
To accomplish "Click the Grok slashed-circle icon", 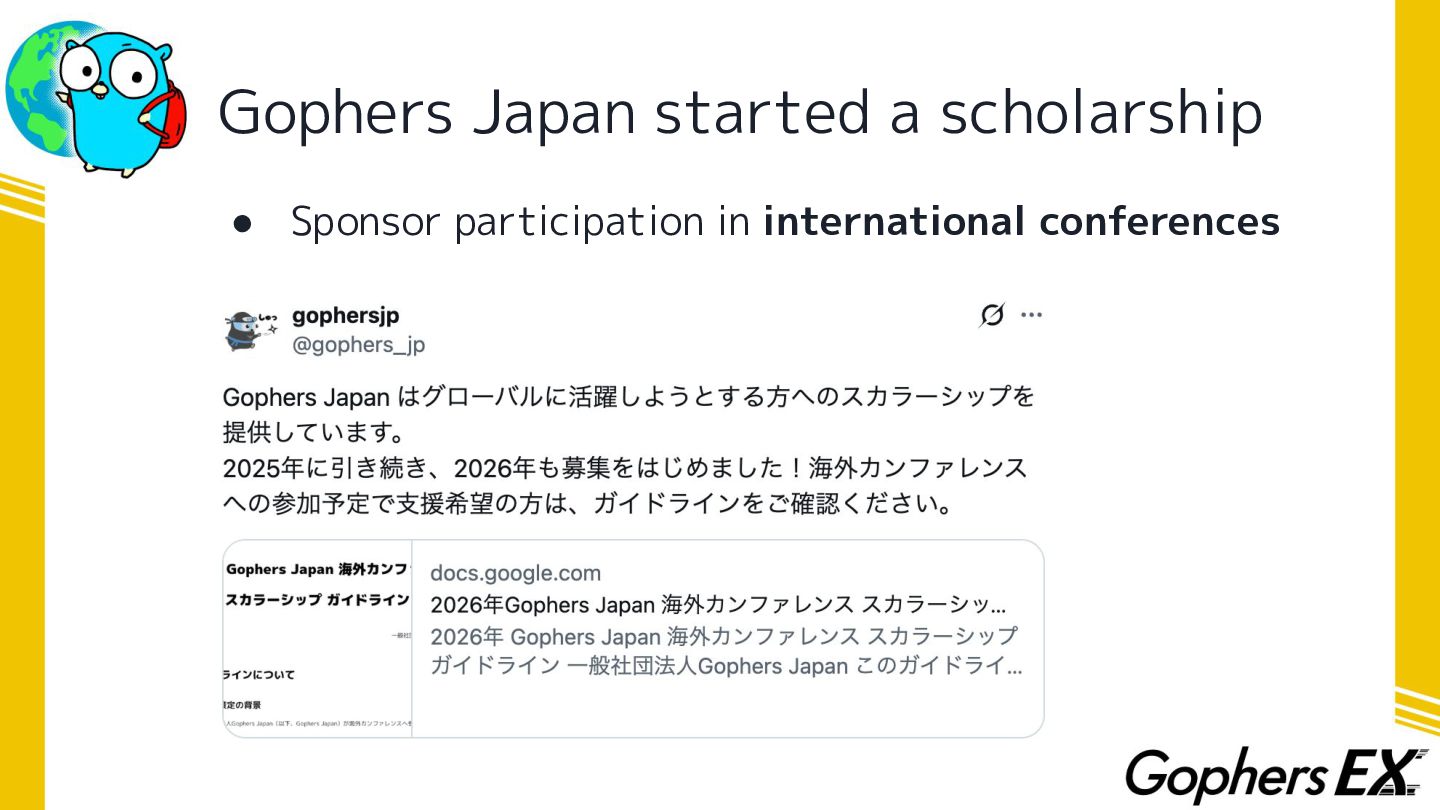I will point(991,316).
